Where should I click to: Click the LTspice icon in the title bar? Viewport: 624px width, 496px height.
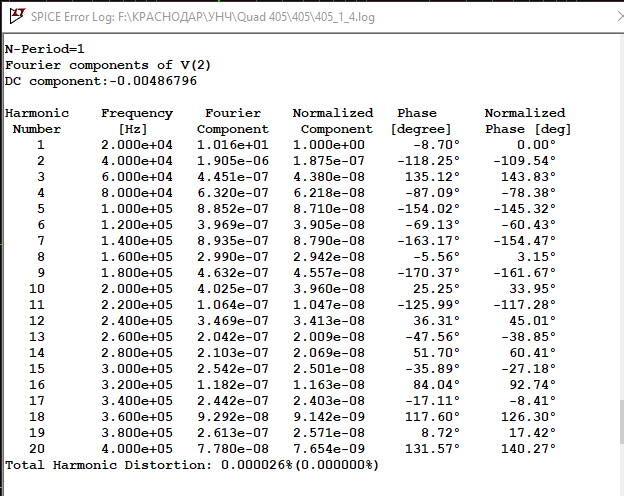click(17, 16)
